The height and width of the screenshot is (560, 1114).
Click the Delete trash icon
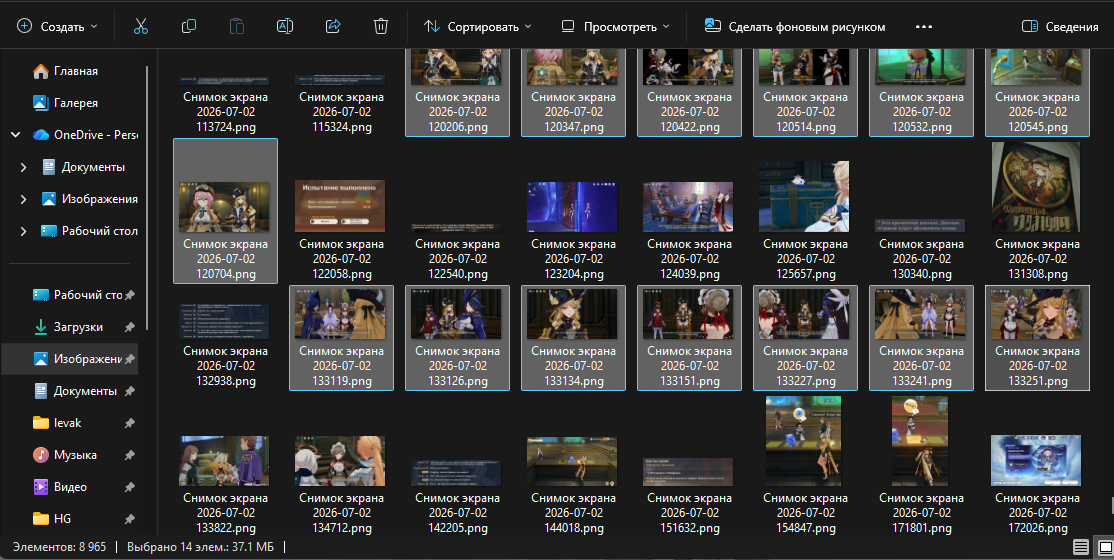coord(381,26)
